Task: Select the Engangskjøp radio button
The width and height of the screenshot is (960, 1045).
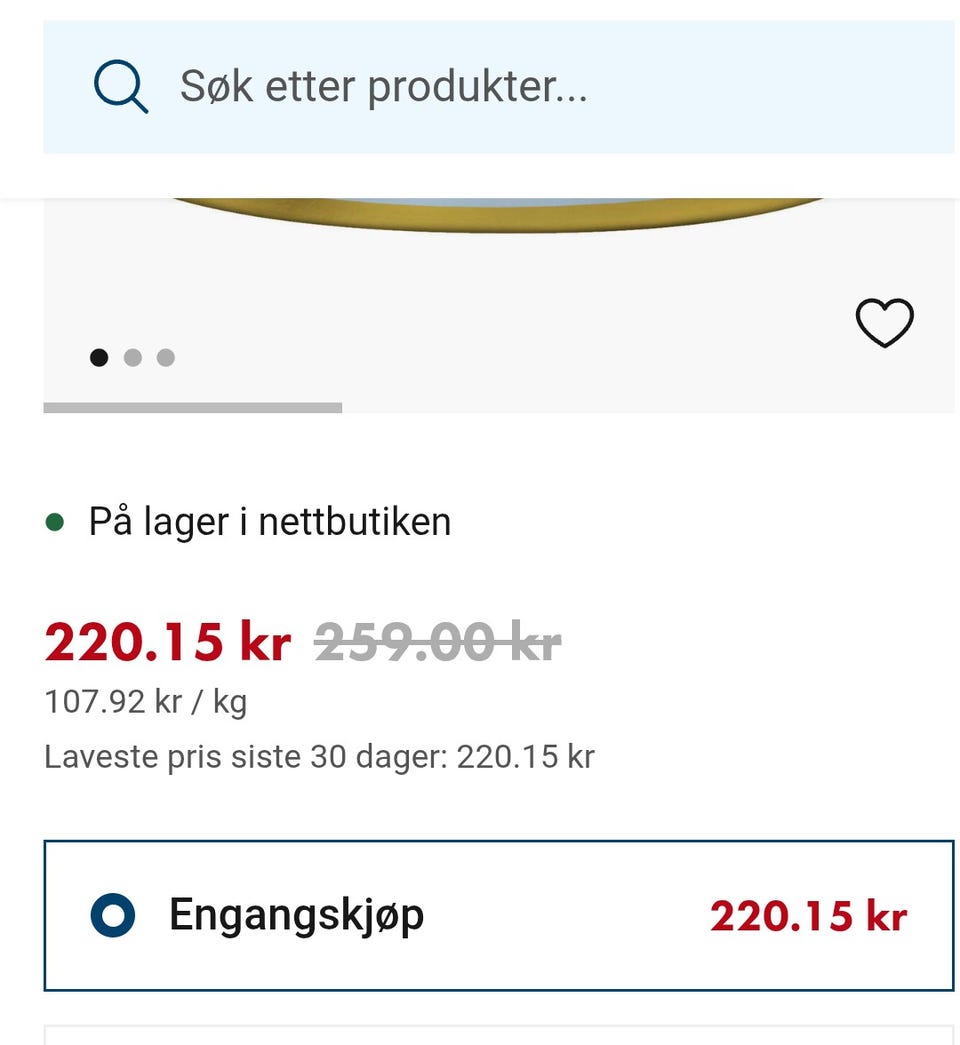Action: click(112, 915)
